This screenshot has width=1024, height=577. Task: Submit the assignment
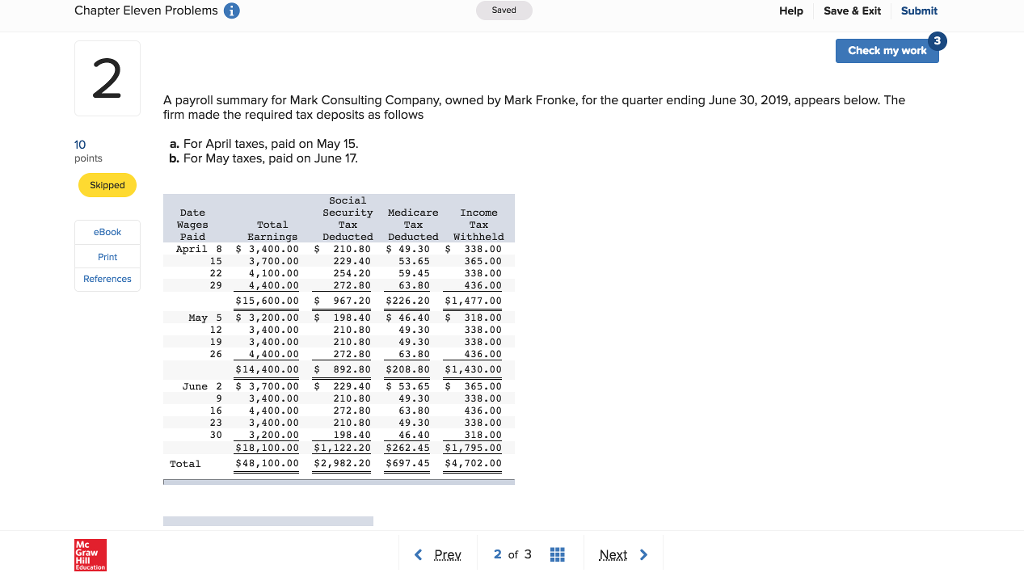click(919, 10)
